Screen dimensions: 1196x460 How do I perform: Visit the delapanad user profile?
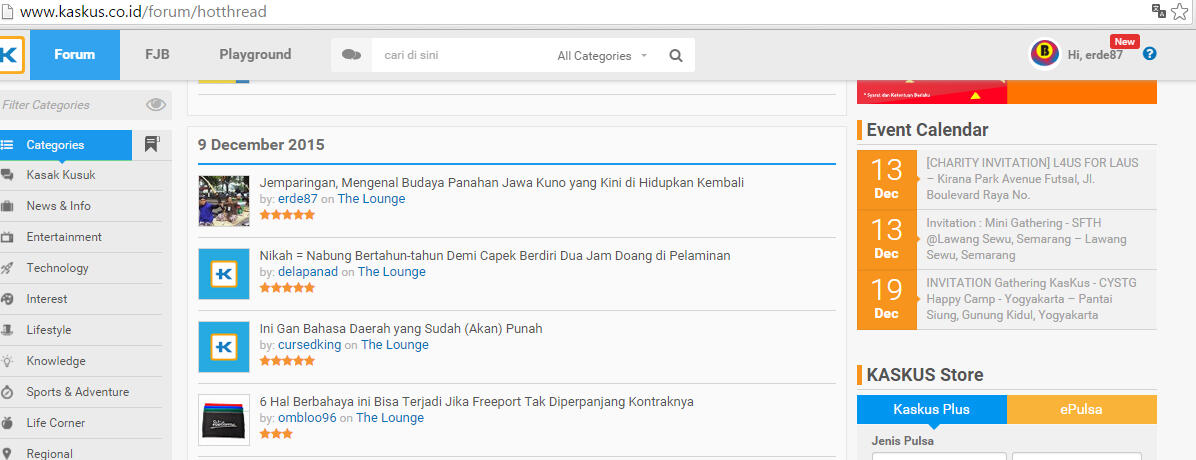(x=308, y=272)
